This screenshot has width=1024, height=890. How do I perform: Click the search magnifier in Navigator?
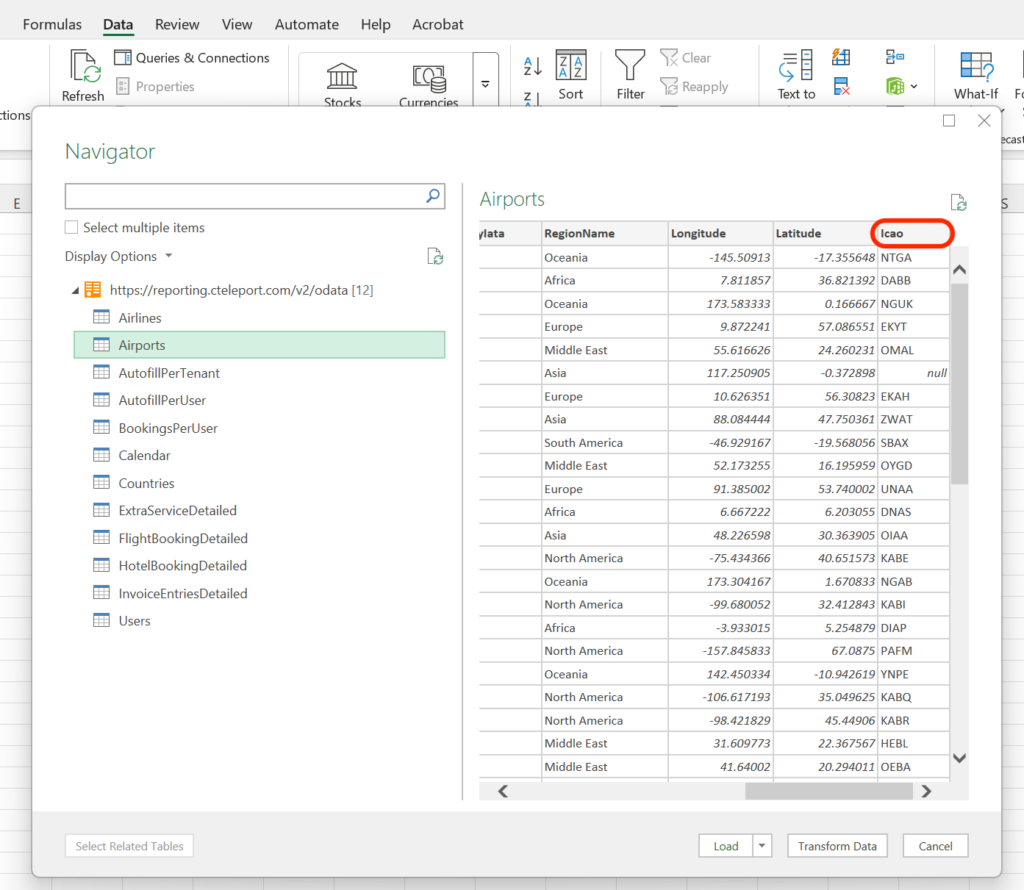coord(433,196)
